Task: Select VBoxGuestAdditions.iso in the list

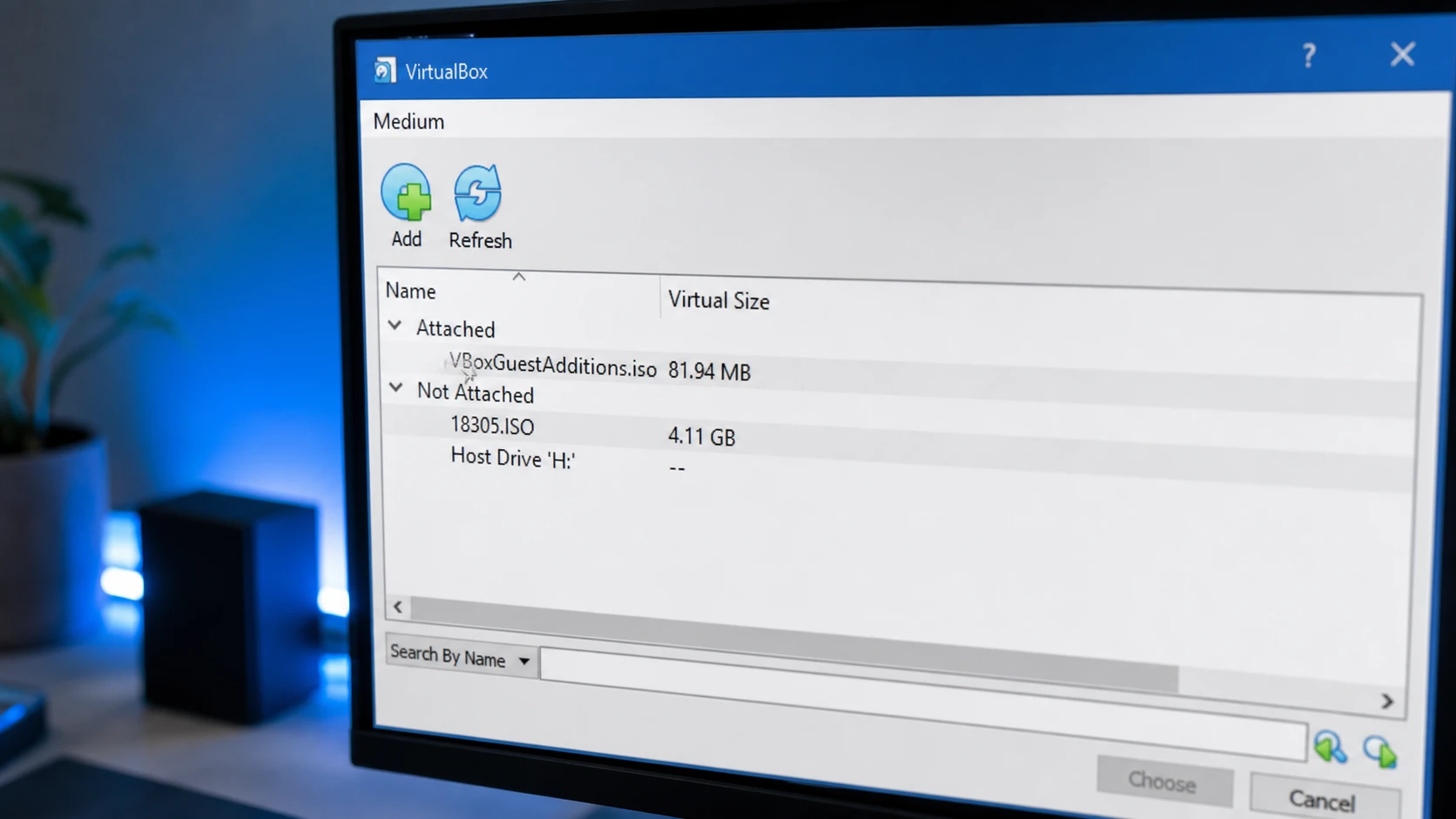Action: [553, 366]
